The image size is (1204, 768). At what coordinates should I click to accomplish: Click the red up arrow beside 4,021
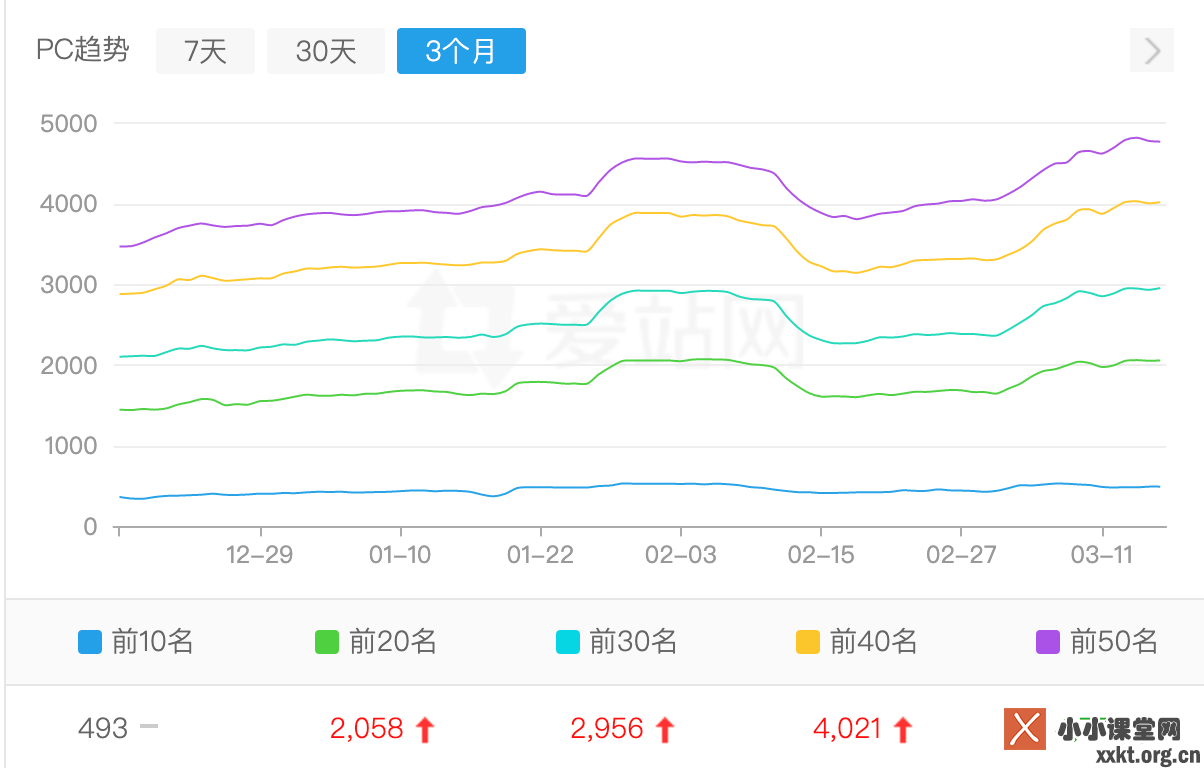point(903,729)
